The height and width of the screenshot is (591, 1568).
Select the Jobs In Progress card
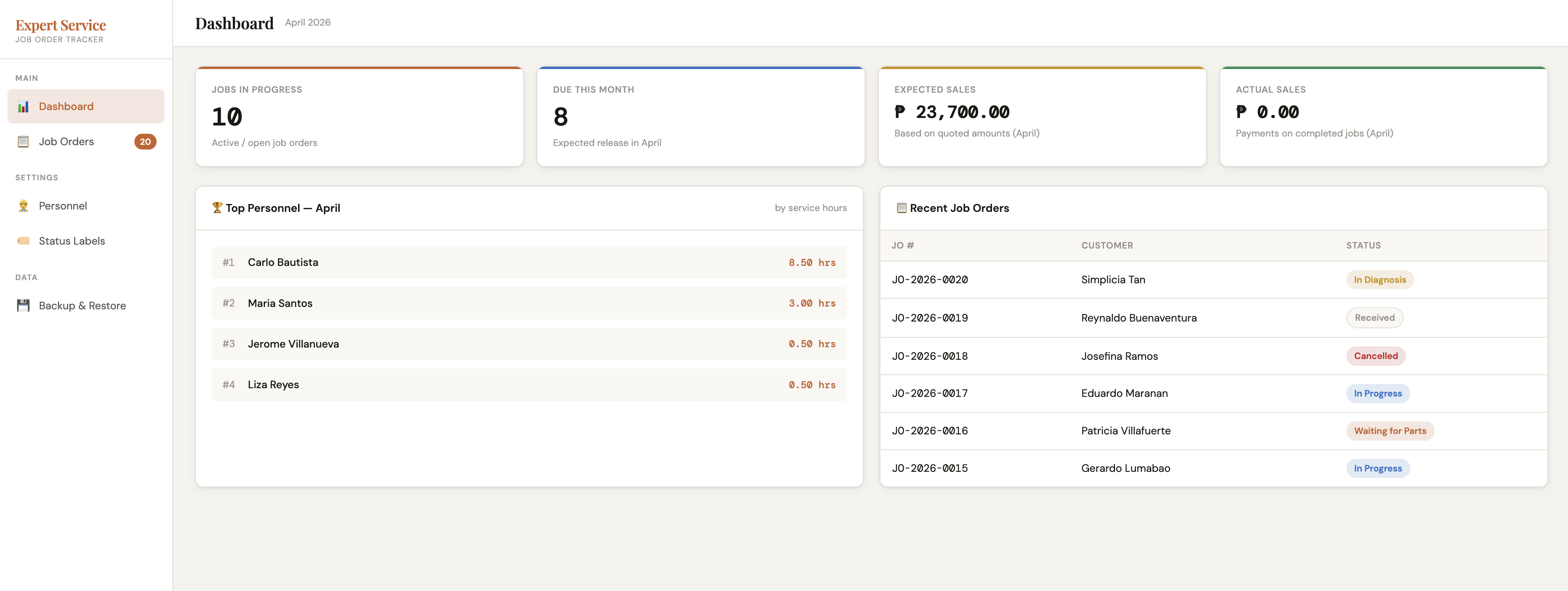pyautogui.click(x=359, y=116)
